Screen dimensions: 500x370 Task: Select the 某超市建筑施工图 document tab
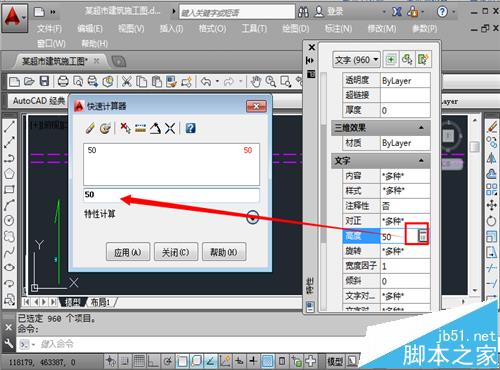click(55, 61)
